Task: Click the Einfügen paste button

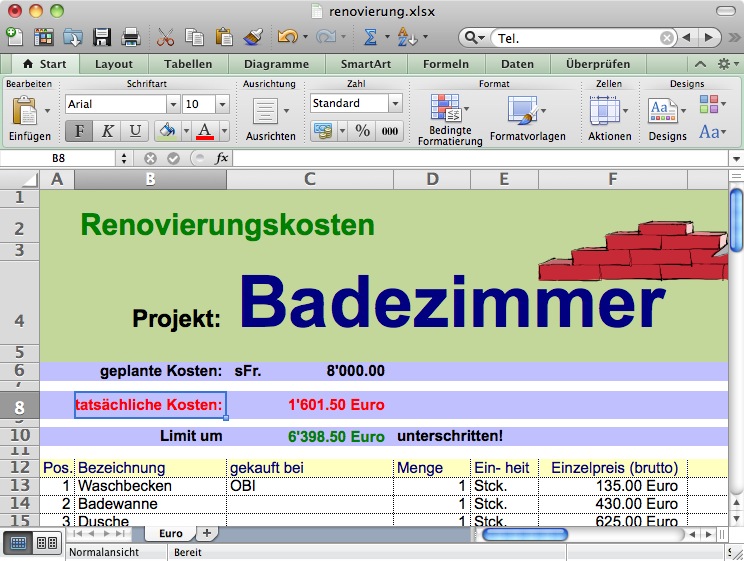Action: tap(28, 119)
